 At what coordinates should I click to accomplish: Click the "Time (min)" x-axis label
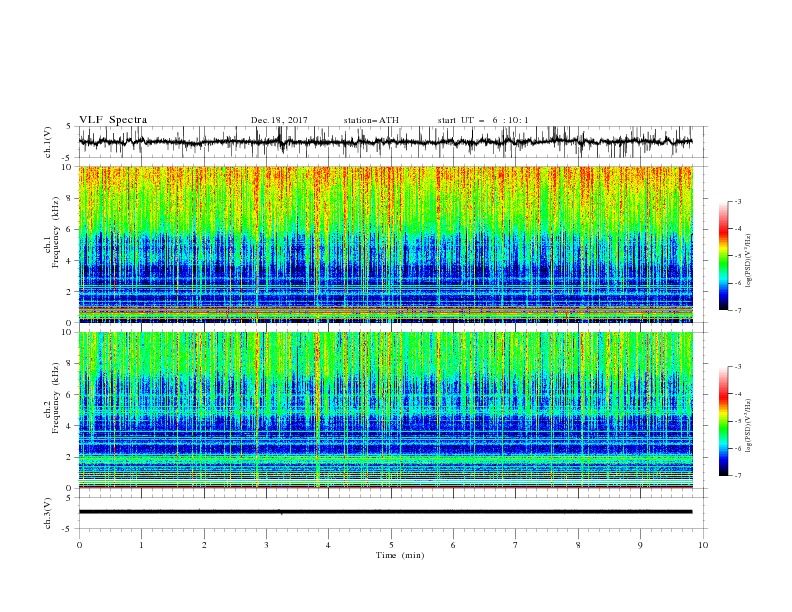[400, 555]
